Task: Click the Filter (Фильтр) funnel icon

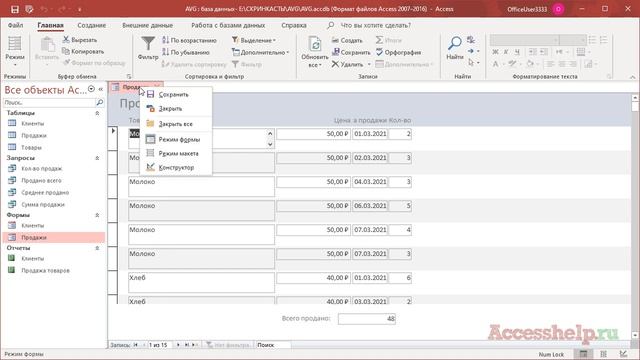Action: [148, 44]
